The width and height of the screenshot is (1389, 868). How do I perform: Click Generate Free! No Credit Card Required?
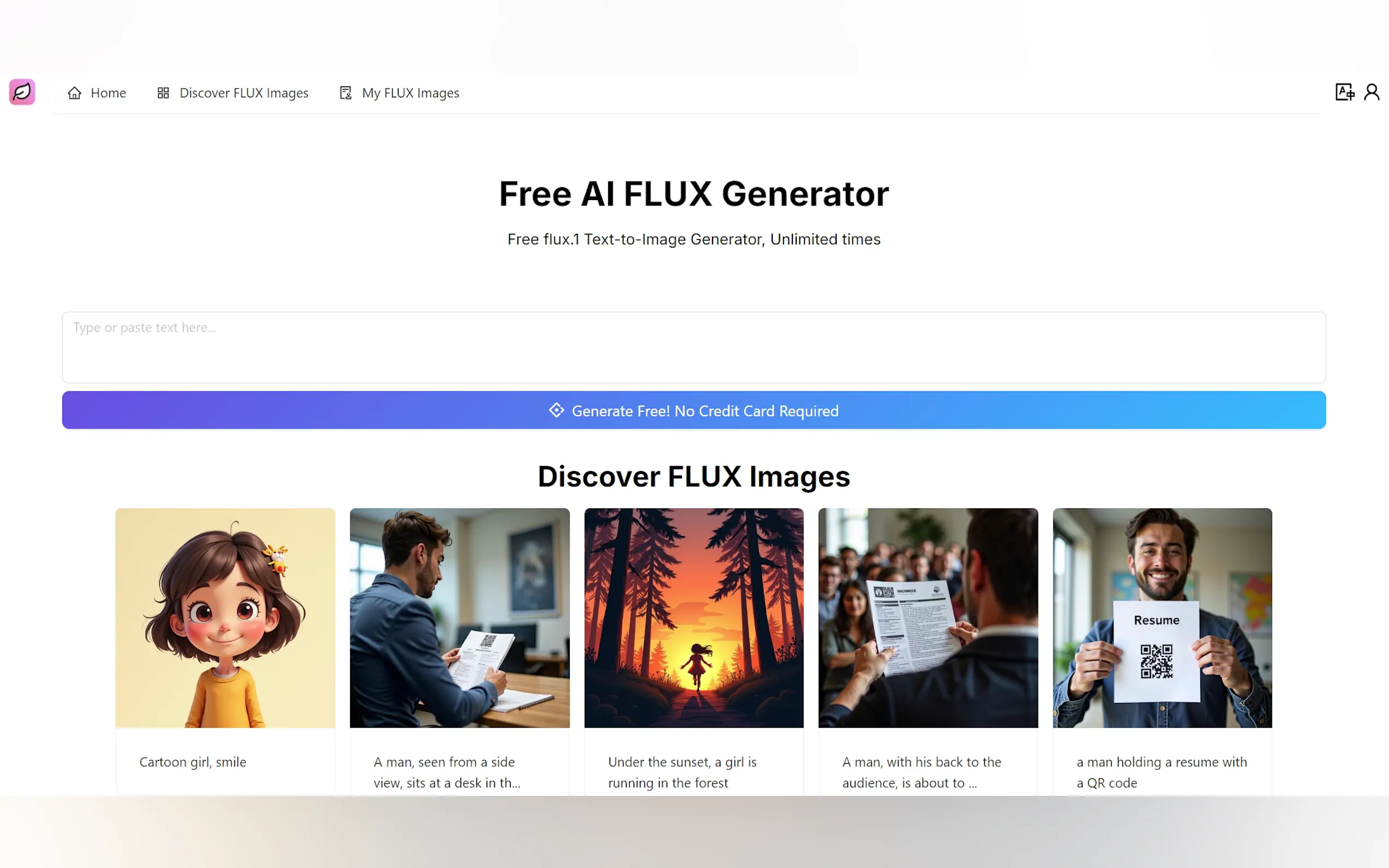[693, 410]
